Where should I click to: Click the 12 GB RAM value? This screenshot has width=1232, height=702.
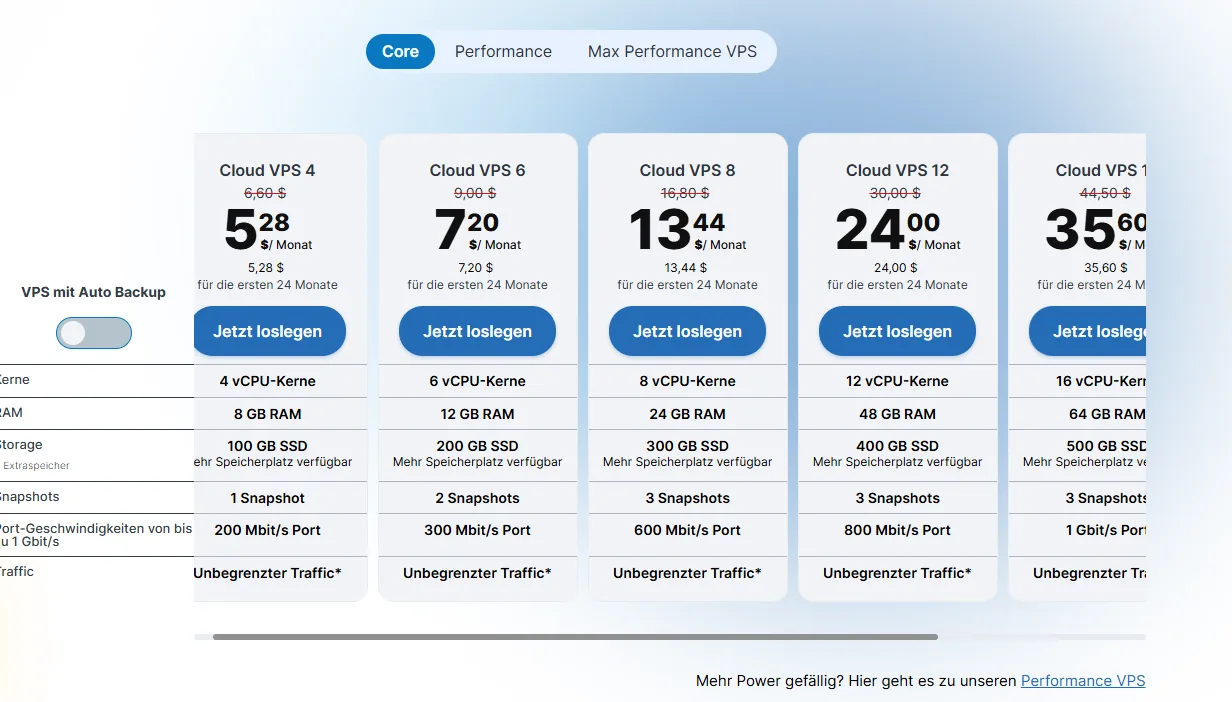pos(477,414)
